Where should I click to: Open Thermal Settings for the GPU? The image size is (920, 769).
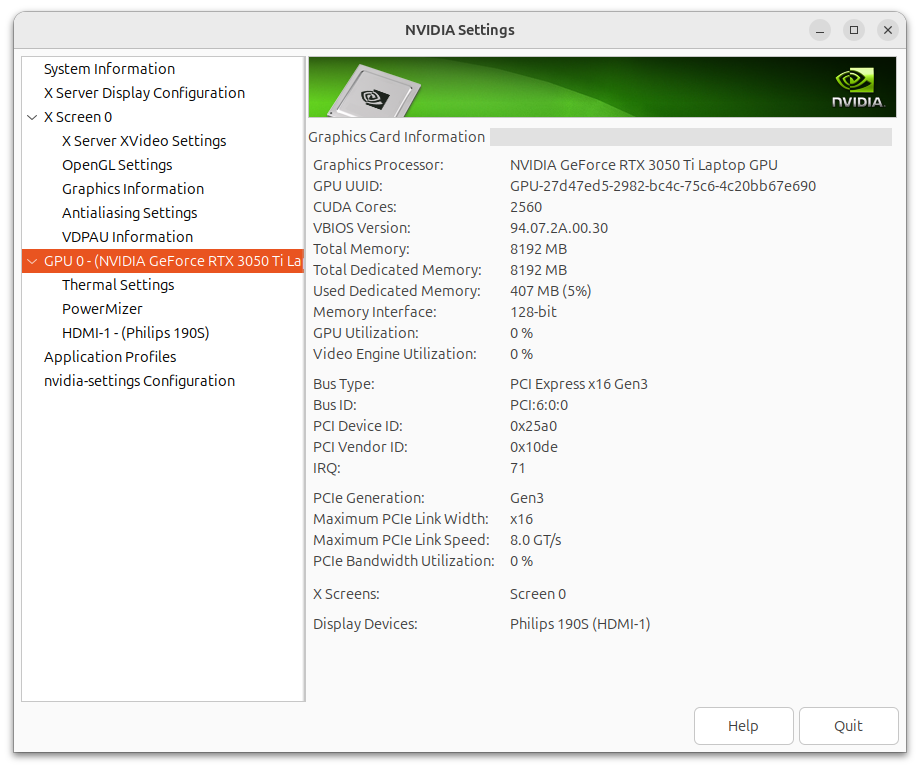pos(118,285)
